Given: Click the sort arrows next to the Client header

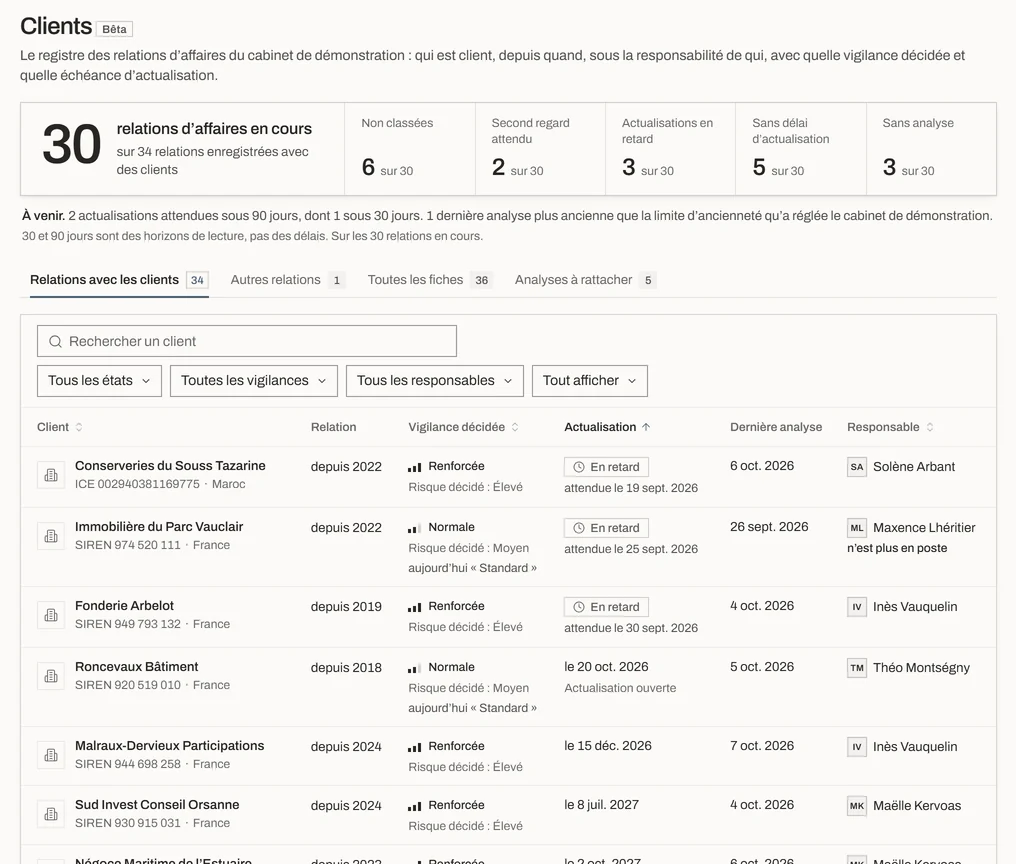Looking at the screenshot, I should click(x=79, y=427).
